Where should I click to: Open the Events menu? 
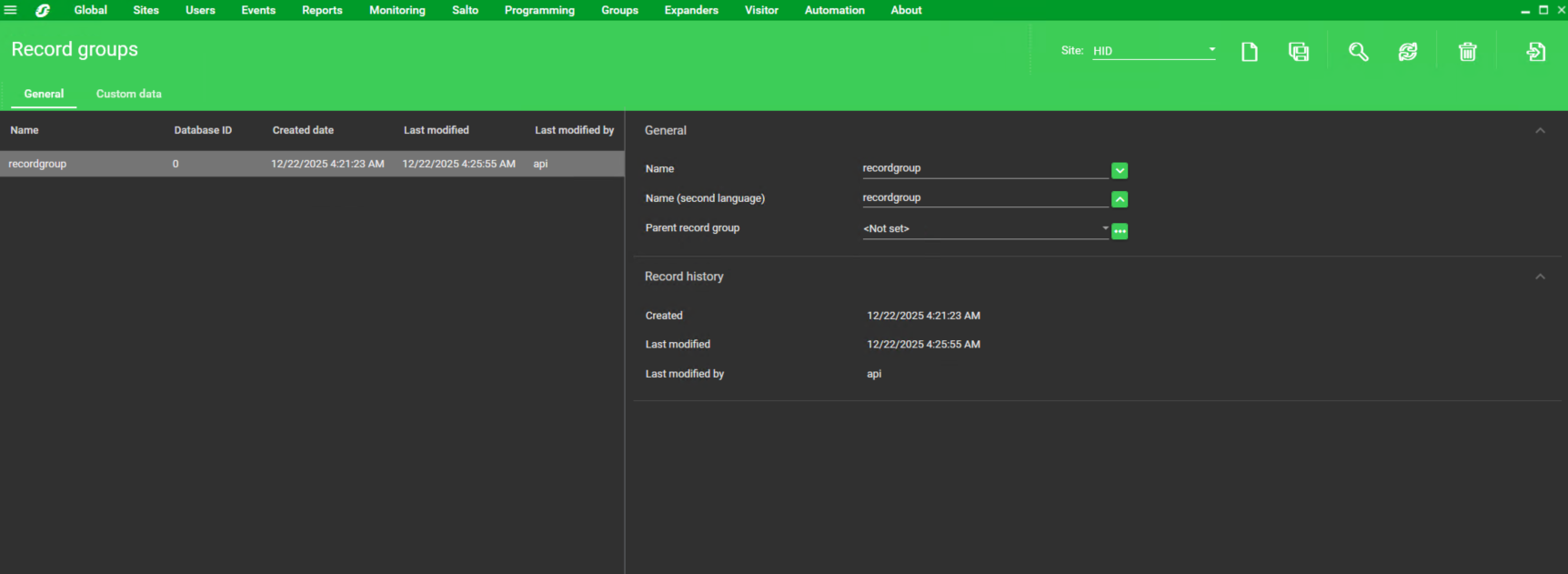click(258, 10)
